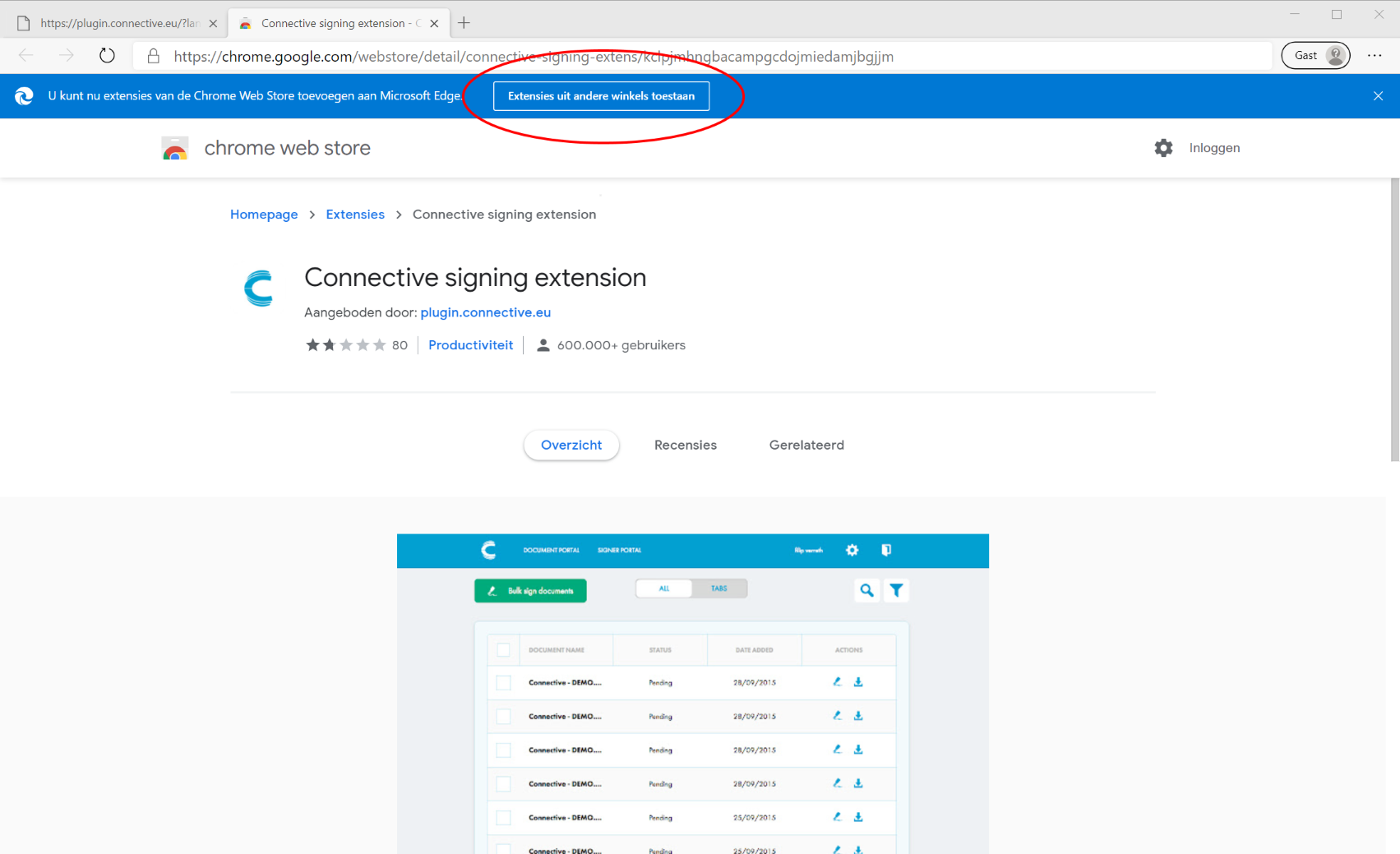Click the extension preview screenshot
The image size is (1400, 854).
(693, 694)
